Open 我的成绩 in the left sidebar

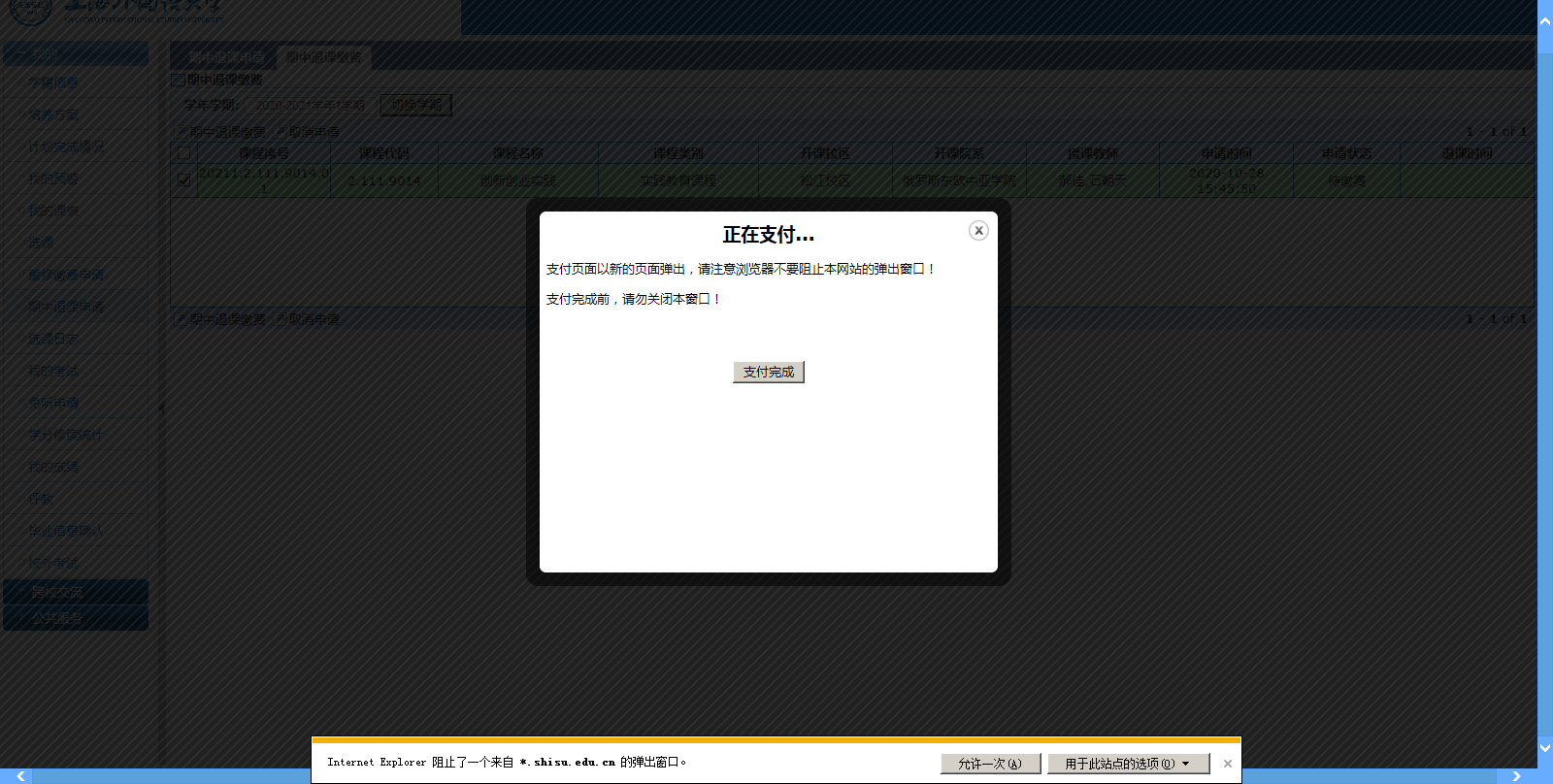click(54, 467)
